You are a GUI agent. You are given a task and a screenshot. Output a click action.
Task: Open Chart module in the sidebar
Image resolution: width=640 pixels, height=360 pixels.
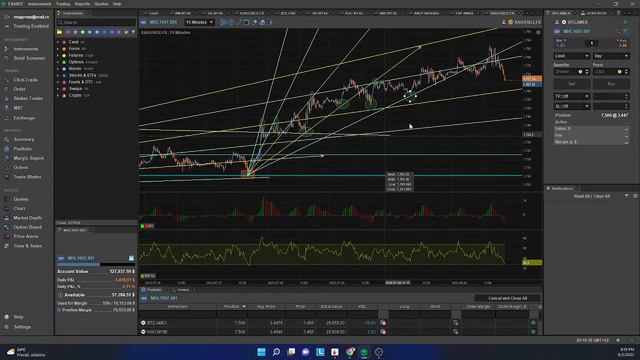coord(19,209)
